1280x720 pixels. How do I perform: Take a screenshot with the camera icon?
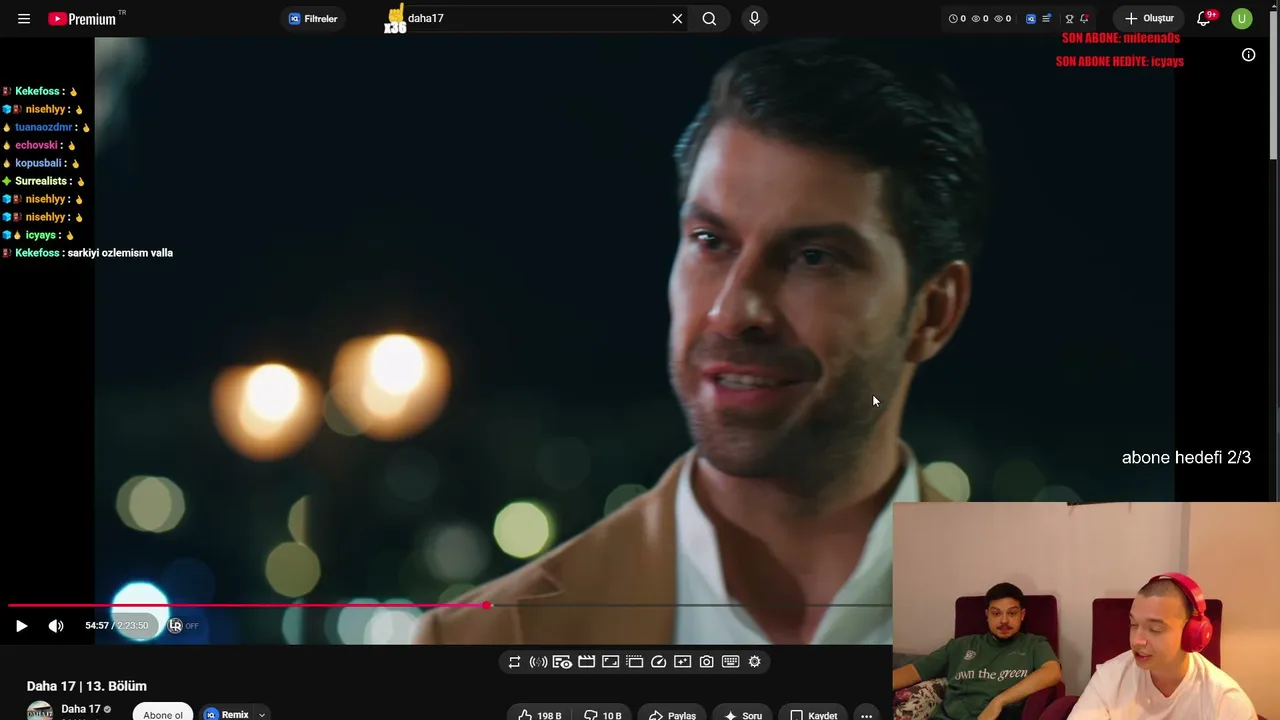pos(706,662)
